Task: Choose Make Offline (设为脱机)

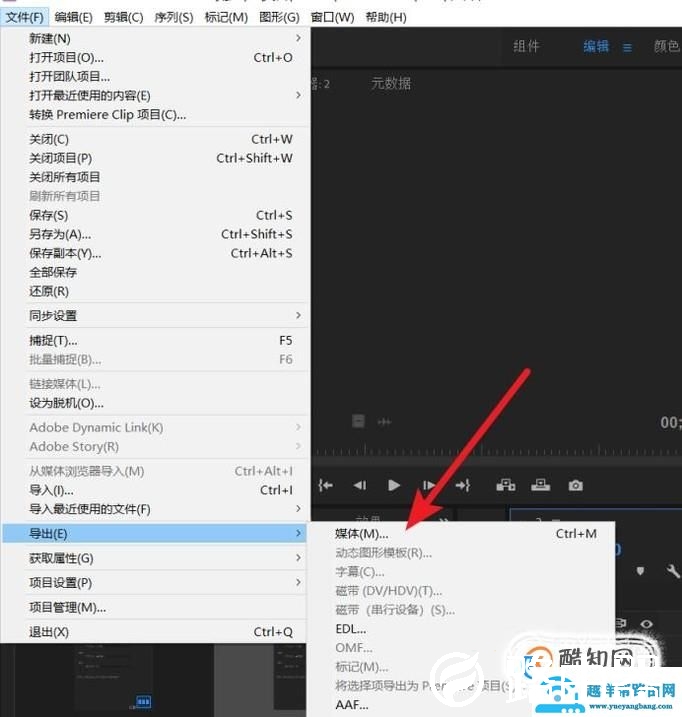Action: 156,403
